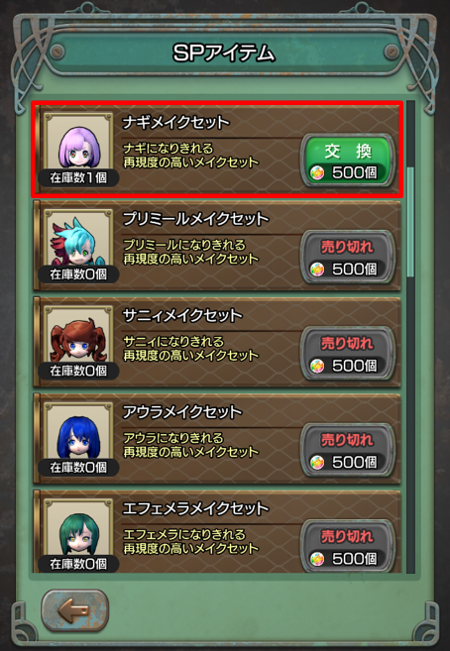Select the Ephemera green-haired character portrait
The image size is (450, 651).
[78, 531]
